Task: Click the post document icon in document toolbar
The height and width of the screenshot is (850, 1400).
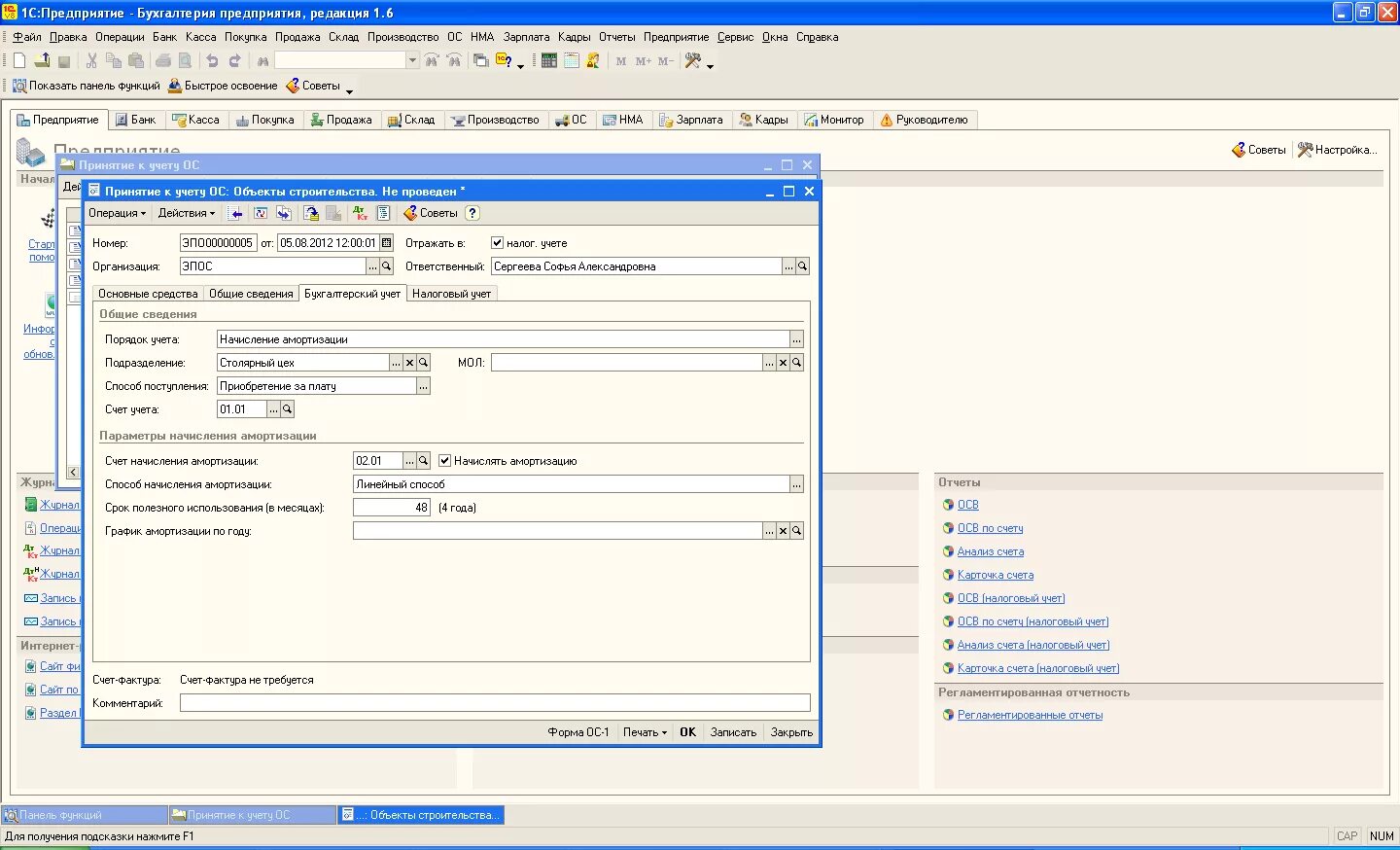Action: [x=311, y=213]
